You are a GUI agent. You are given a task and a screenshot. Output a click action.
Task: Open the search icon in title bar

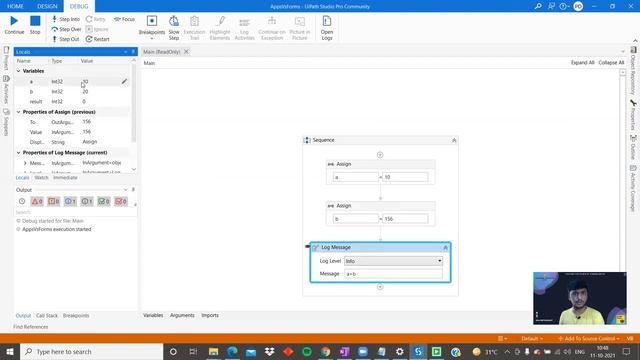(538, 6)
